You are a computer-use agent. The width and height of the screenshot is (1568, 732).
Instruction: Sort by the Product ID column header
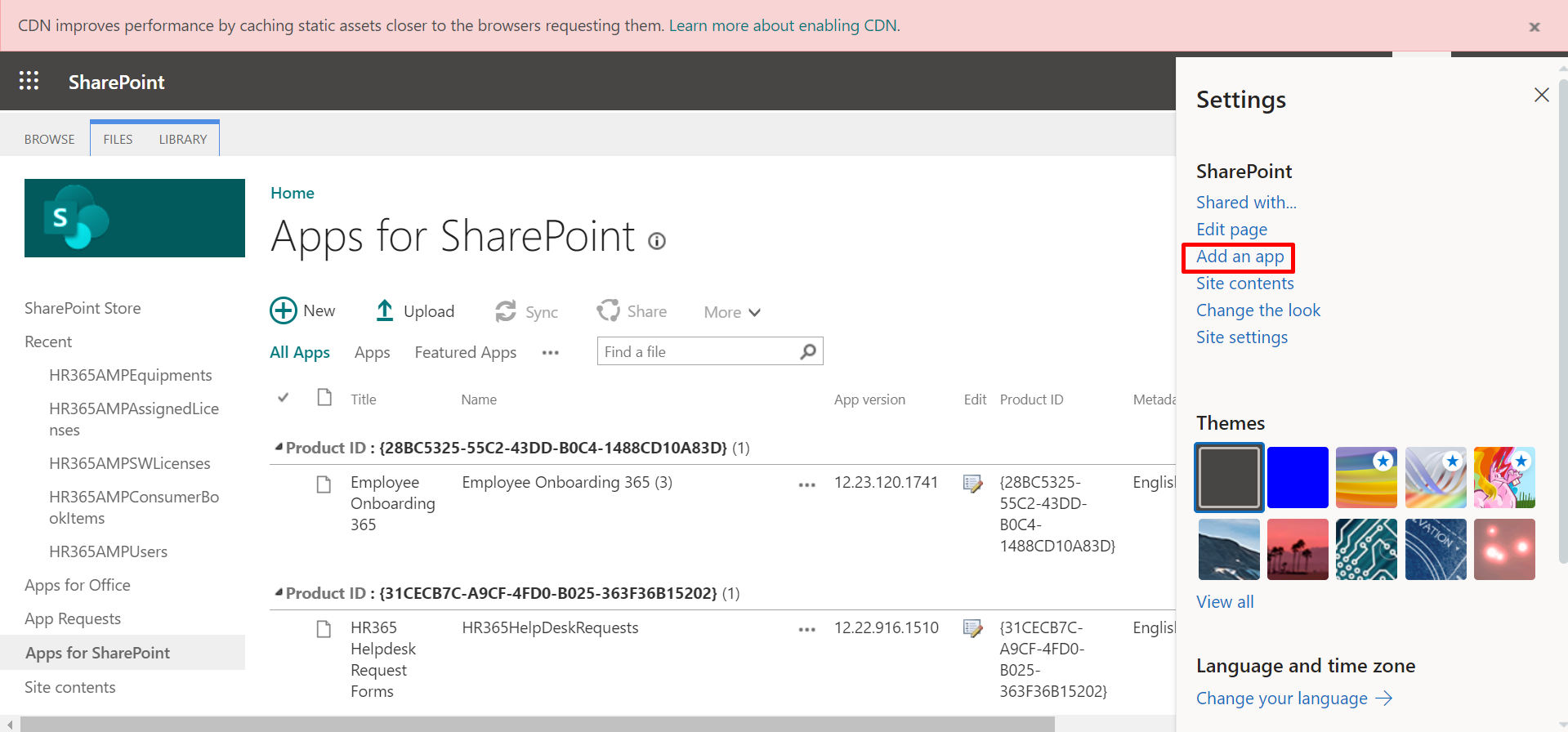[x=1031, y=399]
